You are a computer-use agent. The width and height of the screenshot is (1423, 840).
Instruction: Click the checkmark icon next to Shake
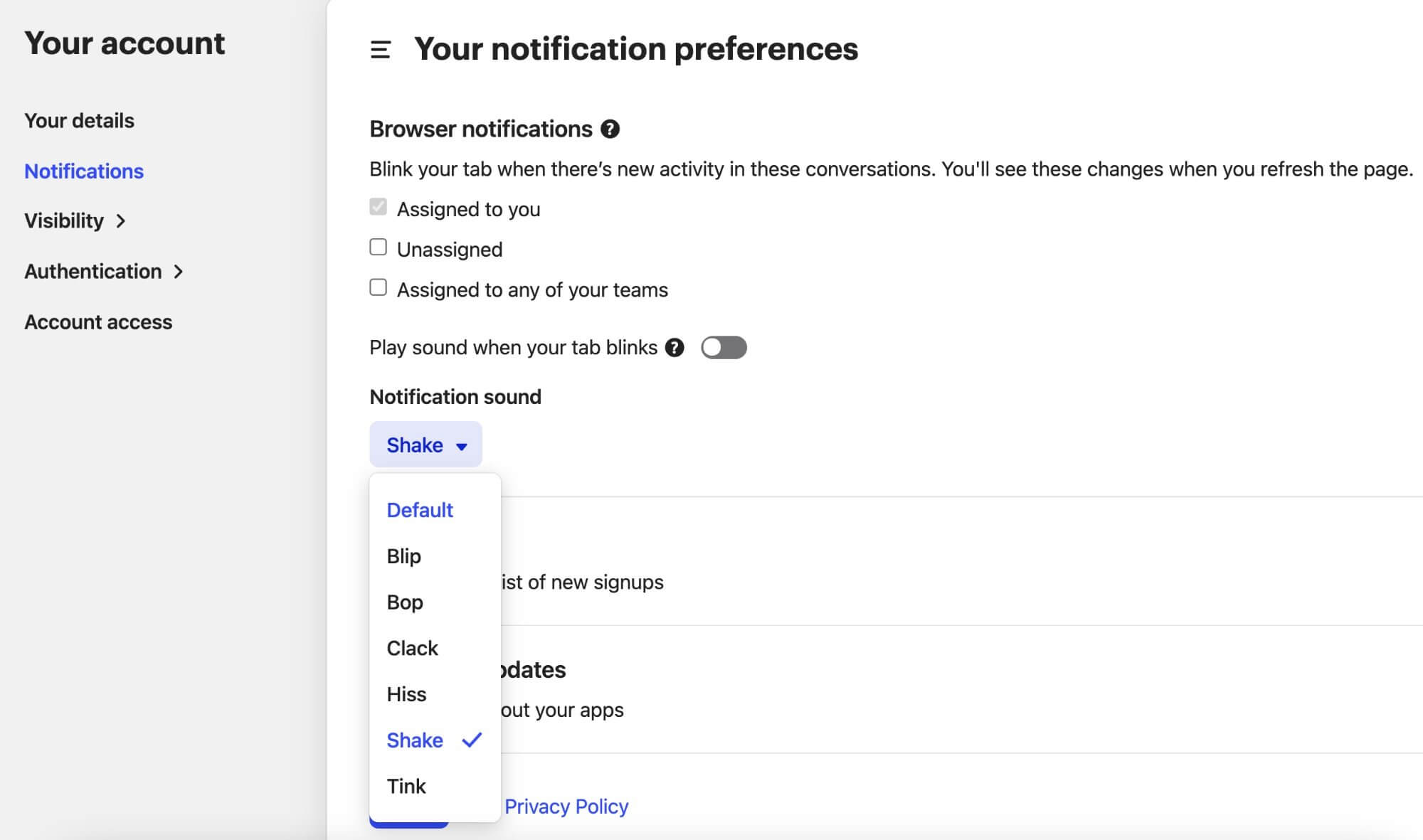point(472,740)
